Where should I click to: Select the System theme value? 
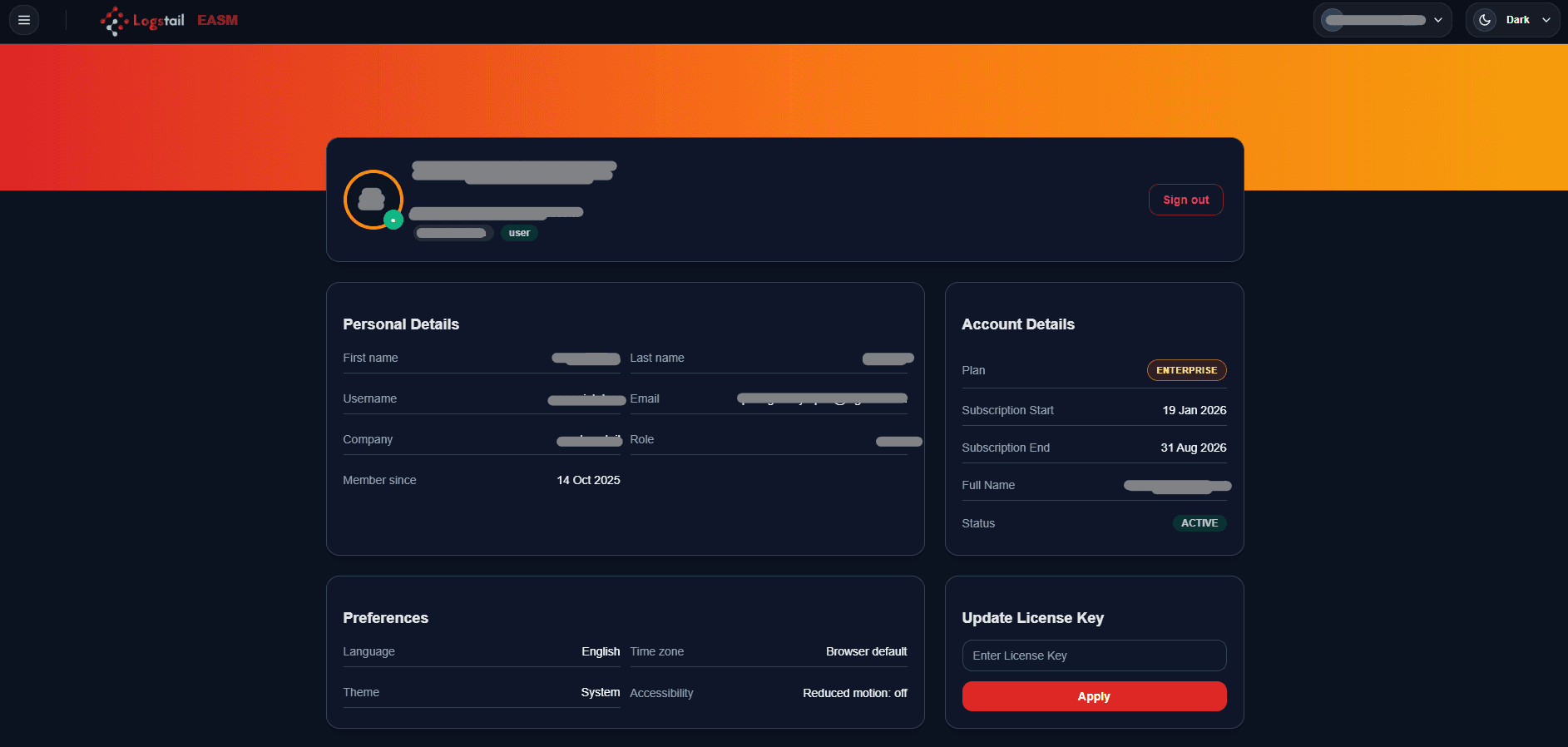click(x=601, y=692)
